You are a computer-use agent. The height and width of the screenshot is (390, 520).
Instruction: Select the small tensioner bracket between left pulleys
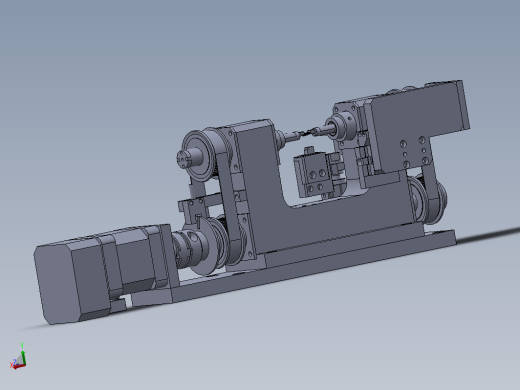192,209
